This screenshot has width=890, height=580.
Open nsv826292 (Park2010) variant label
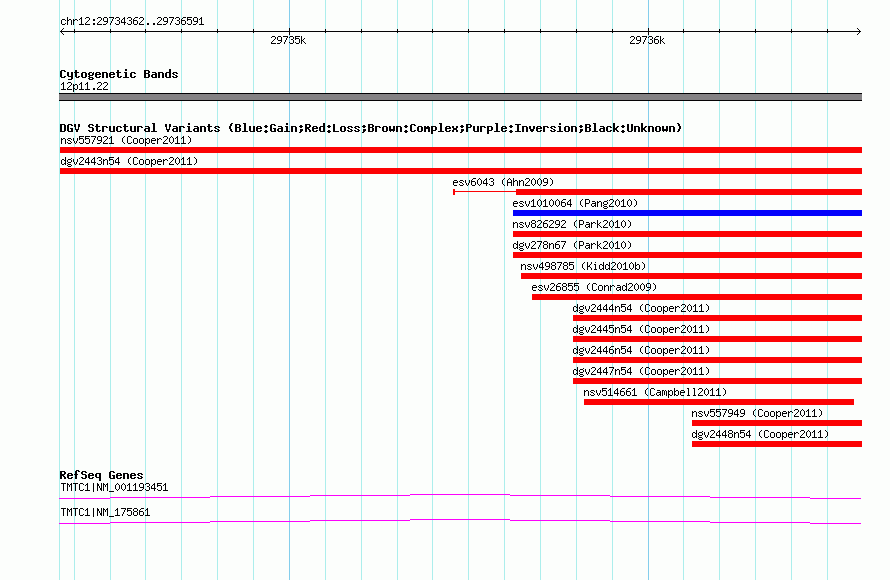(x=572, y=224)
